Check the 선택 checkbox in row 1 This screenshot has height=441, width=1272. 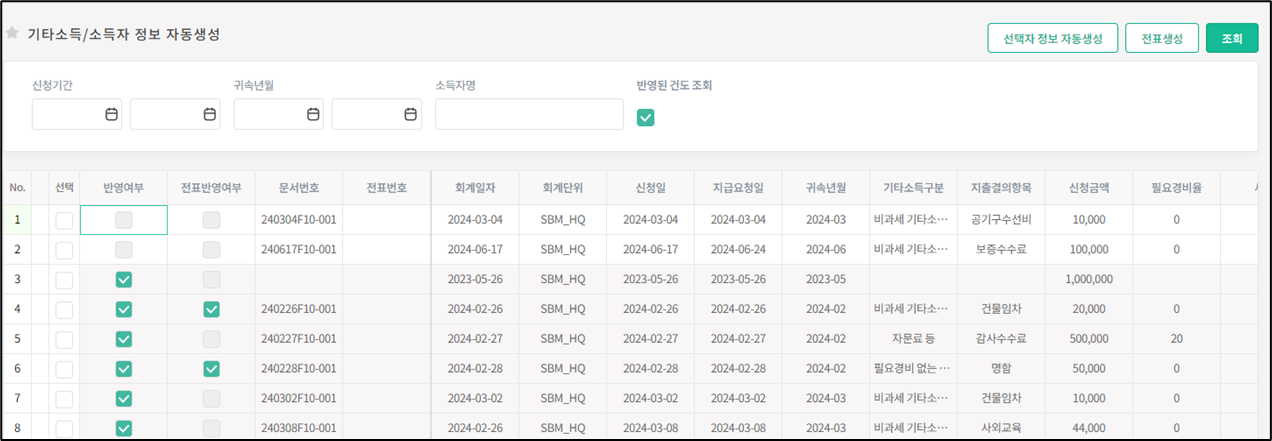(64, 220)
